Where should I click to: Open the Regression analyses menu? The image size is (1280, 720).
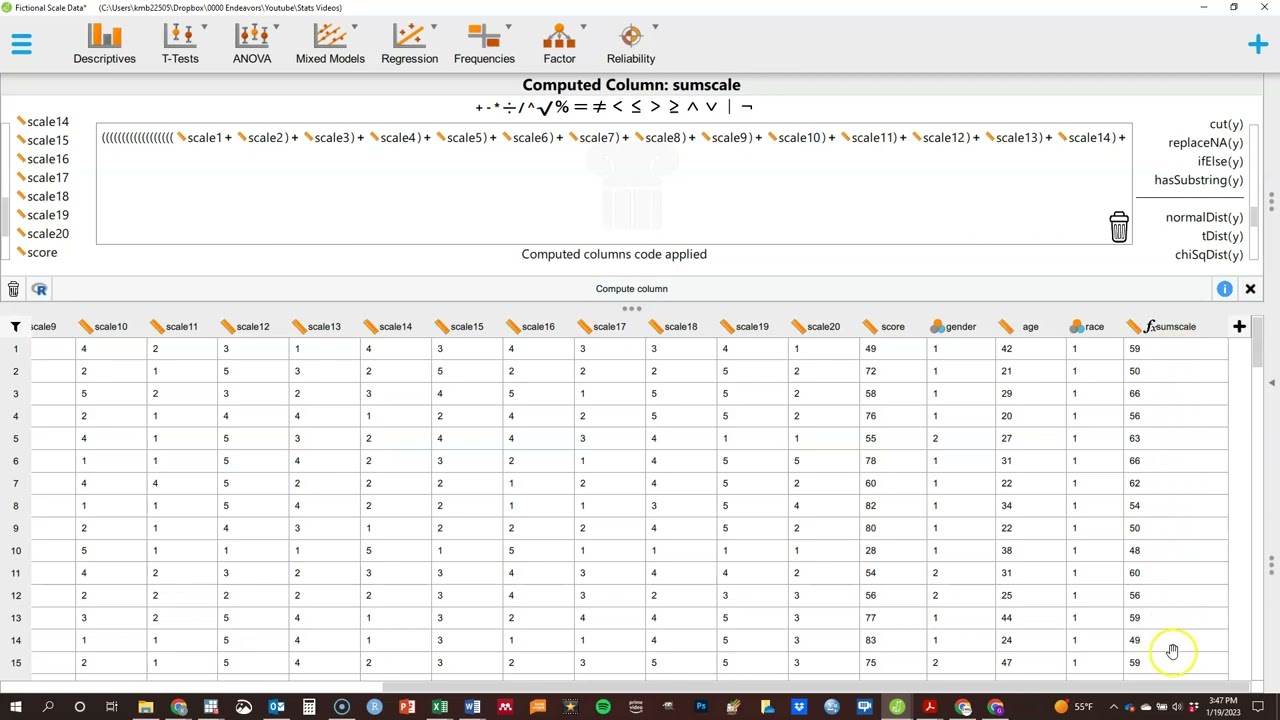tap(409, 45)
